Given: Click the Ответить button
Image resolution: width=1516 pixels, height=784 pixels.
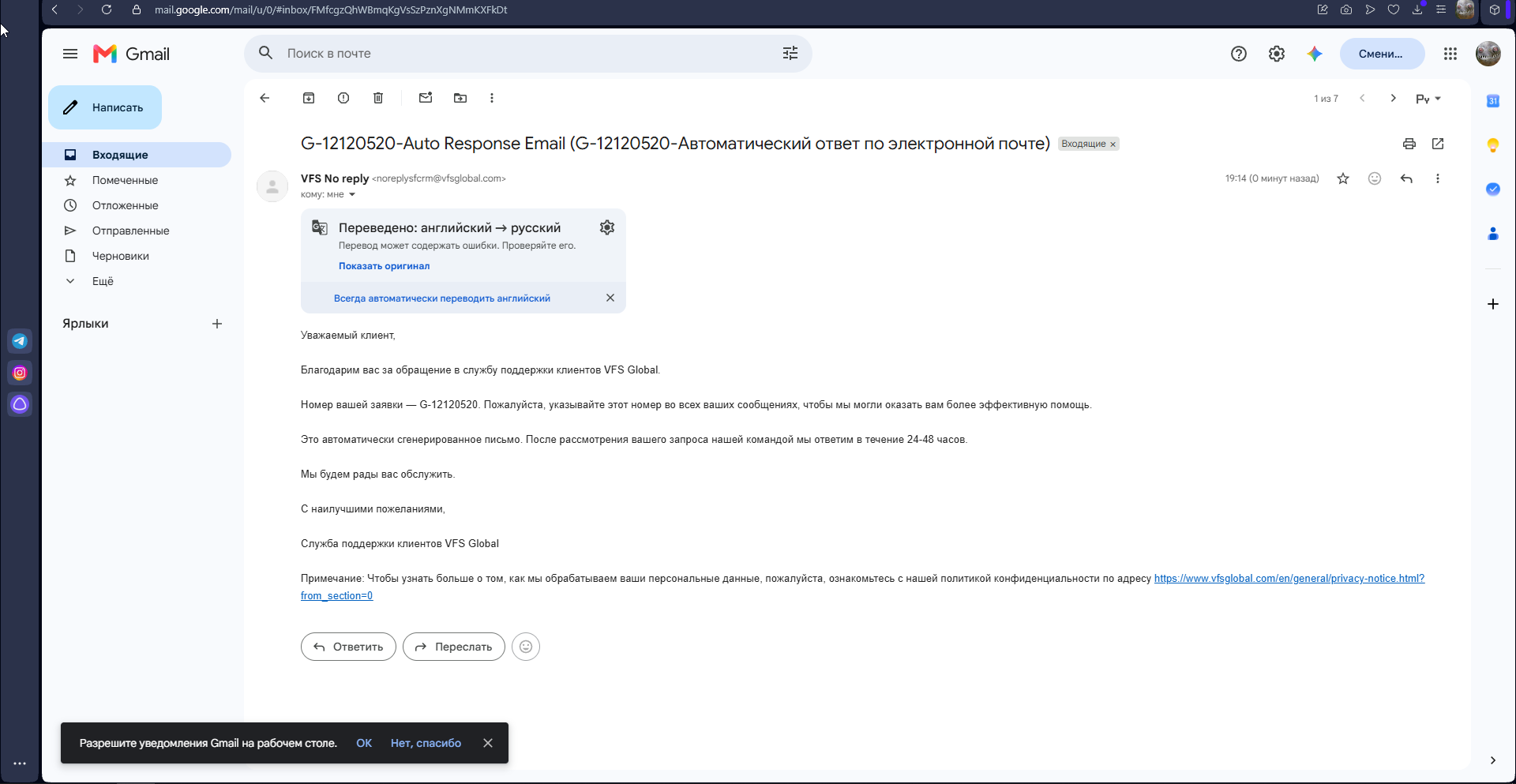Looking at the screenshot, I should click(348, 647).
